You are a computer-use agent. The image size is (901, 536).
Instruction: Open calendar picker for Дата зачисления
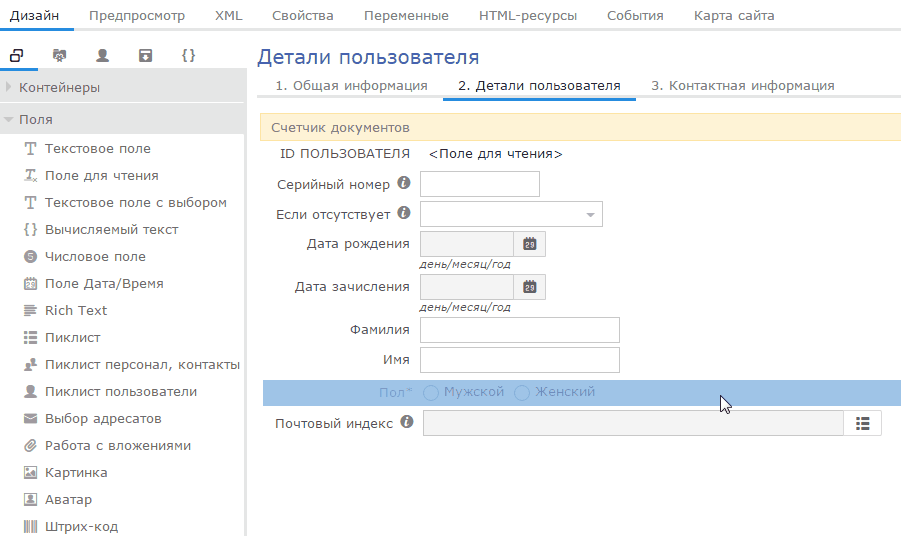(x=530, y=287)
